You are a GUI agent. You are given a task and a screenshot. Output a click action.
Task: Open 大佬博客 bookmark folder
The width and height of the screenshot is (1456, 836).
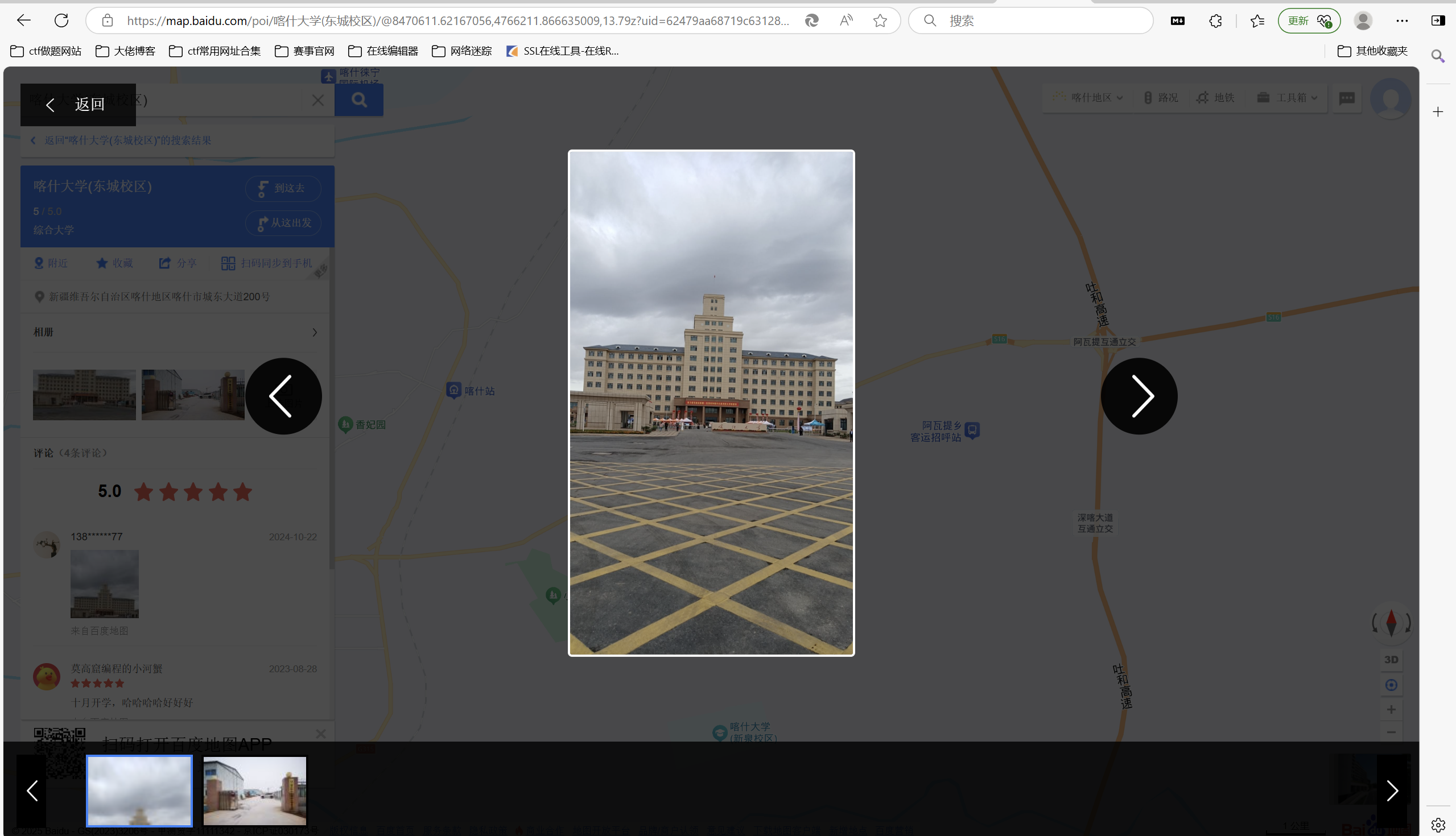coord(125,51)
